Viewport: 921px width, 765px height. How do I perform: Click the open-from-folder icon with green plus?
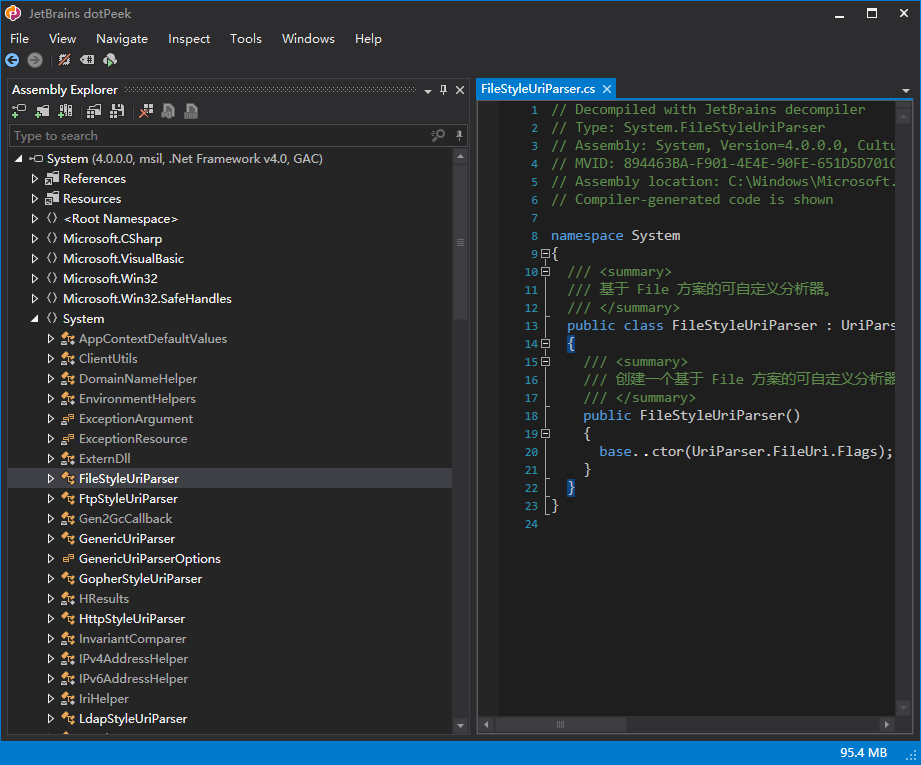42,110
